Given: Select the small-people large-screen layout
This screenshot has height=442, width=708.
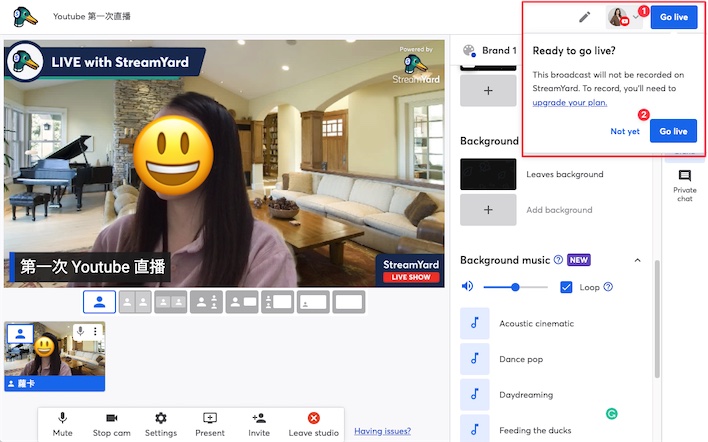Looking at the screenshot, I should (x=278, y=302).
